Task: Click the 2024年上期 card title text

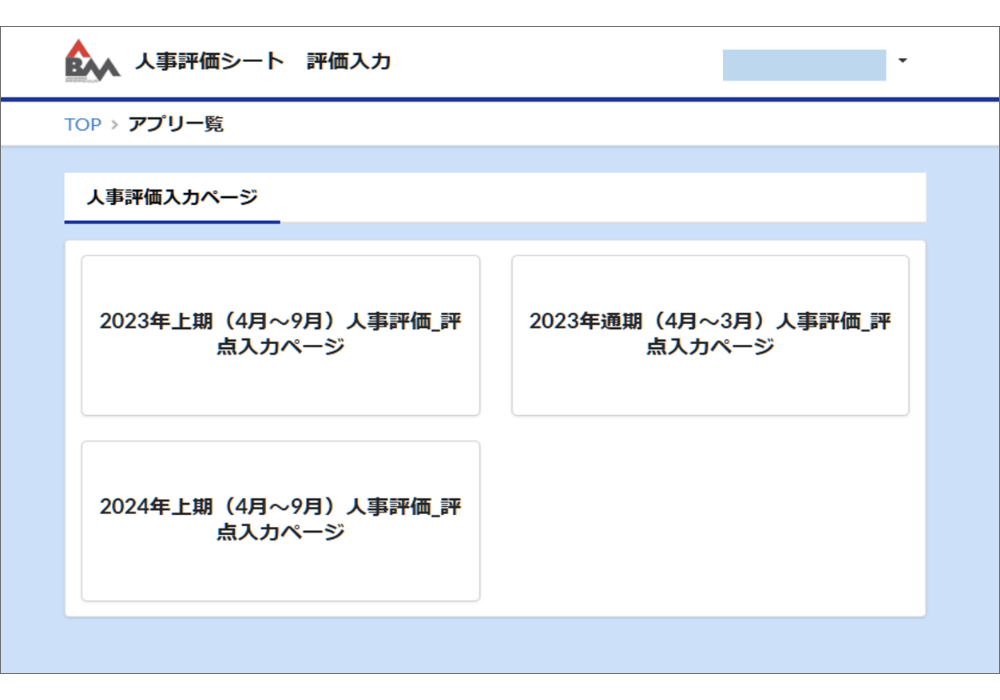Action: coord(280,519)
